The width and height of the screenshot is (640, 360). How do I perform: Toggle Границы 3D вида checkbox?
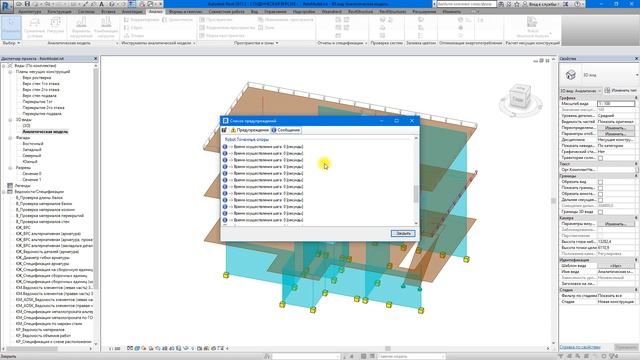pyautogui.click(x=600, y=212)
